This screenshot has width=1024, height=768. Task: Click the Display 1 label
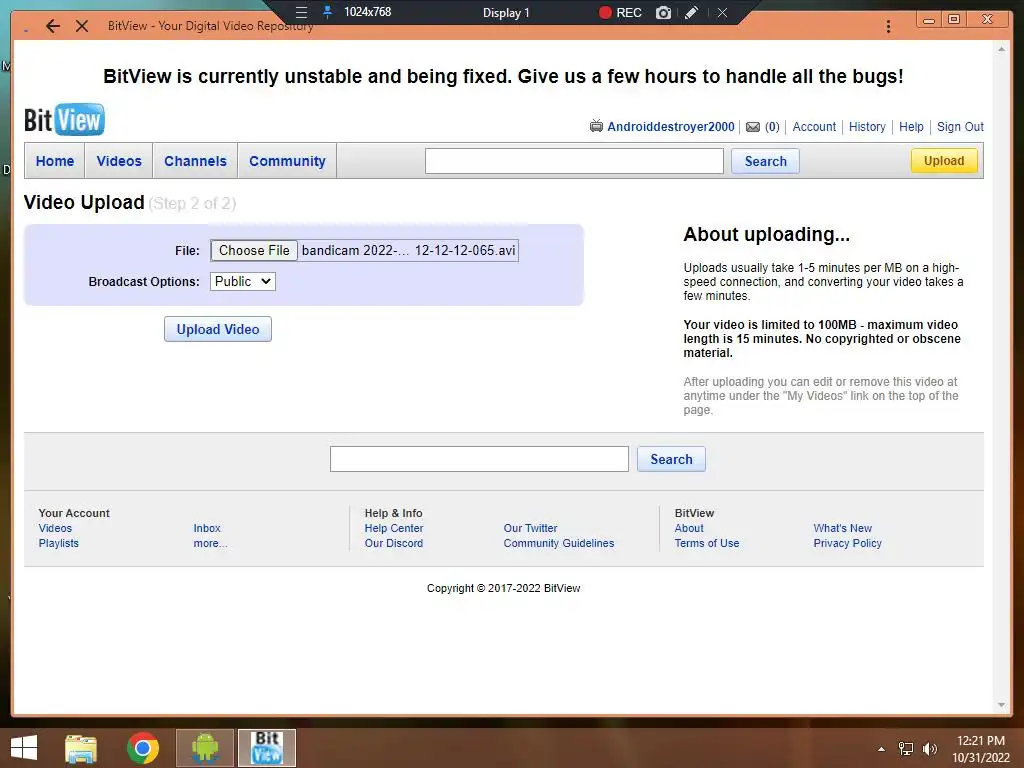tap(506, 12)
